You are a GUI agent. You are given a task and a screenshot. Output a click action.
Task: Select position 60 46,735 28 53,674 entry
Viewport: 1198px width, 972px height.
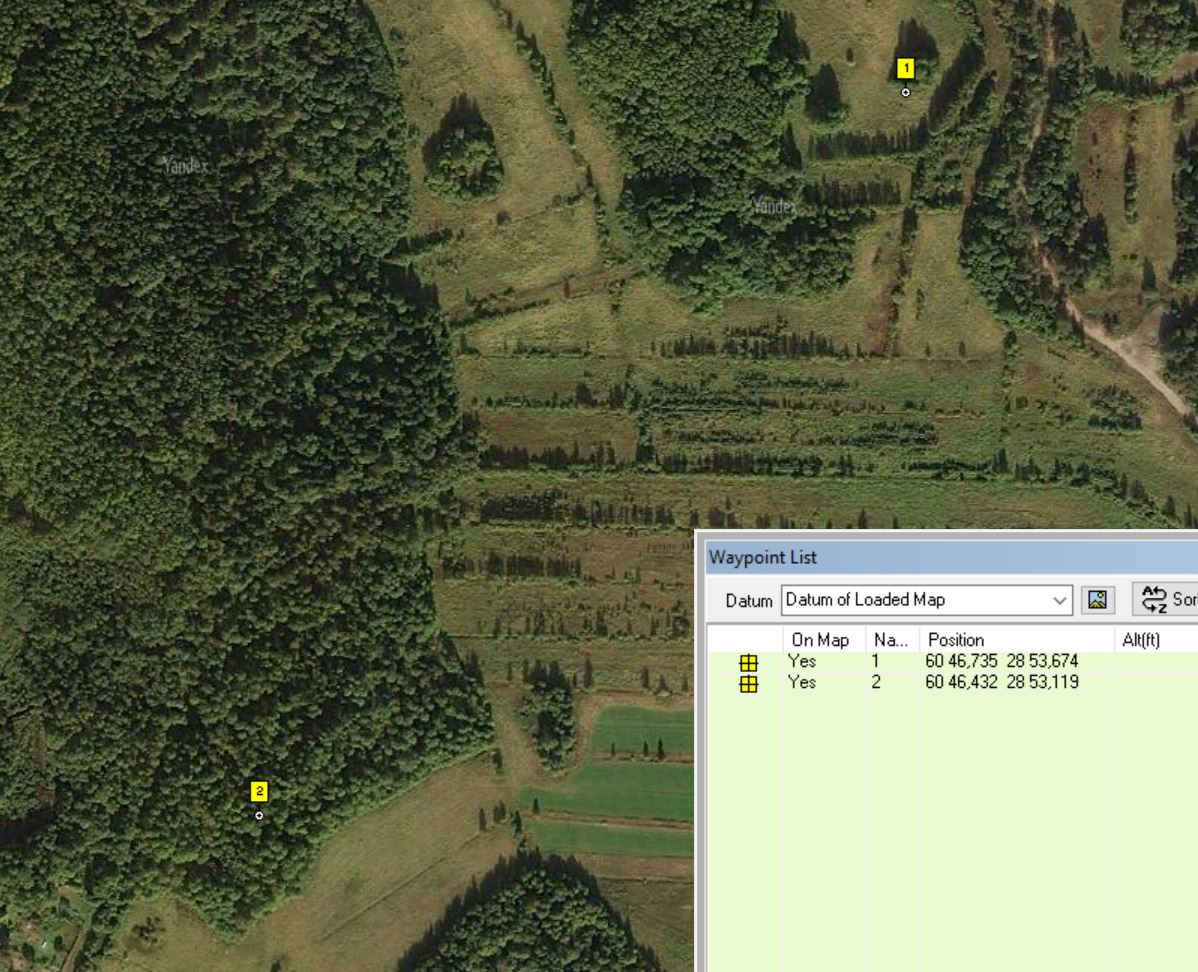tap(1002, 661)
